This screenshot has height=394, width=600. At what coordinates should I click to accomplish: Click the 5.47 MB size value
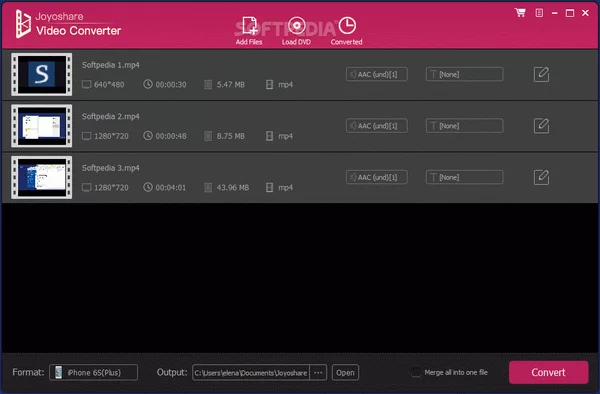230,85
